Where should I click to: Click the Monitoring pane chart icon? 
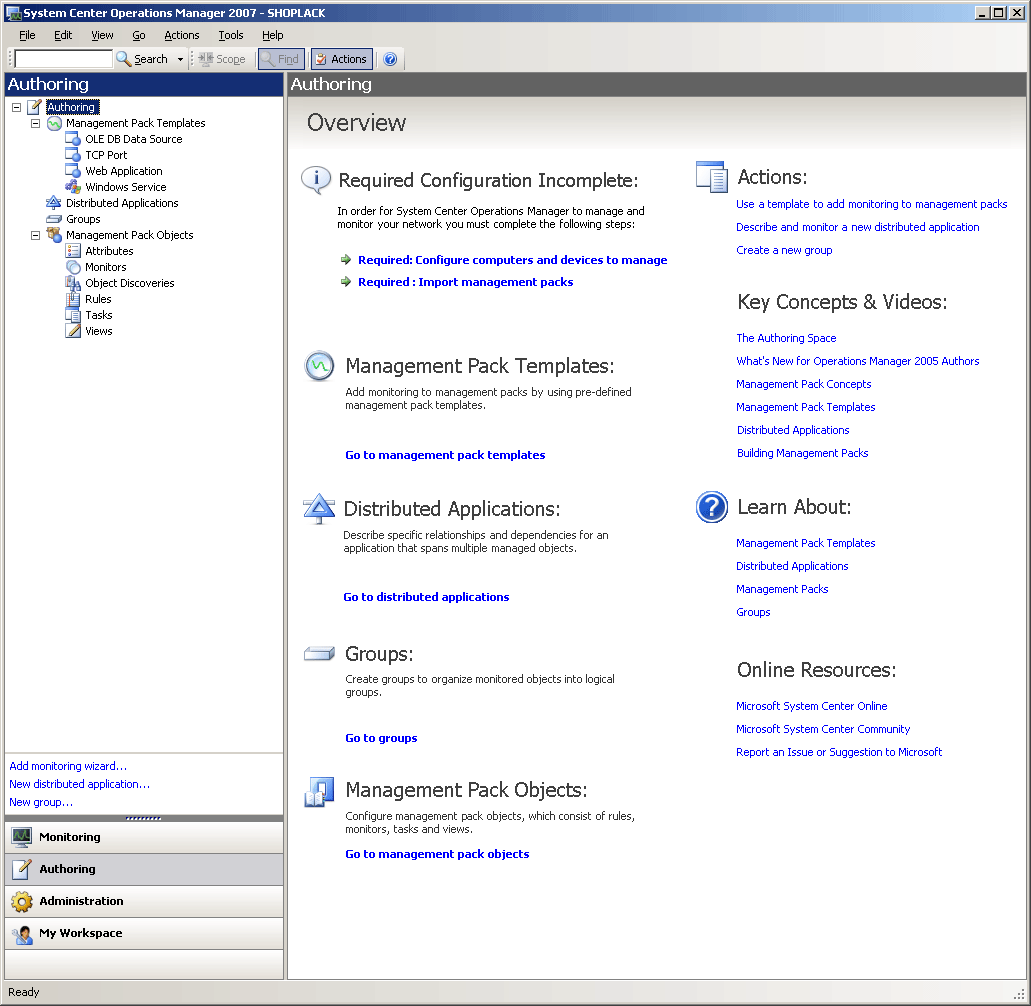point(22,837)
